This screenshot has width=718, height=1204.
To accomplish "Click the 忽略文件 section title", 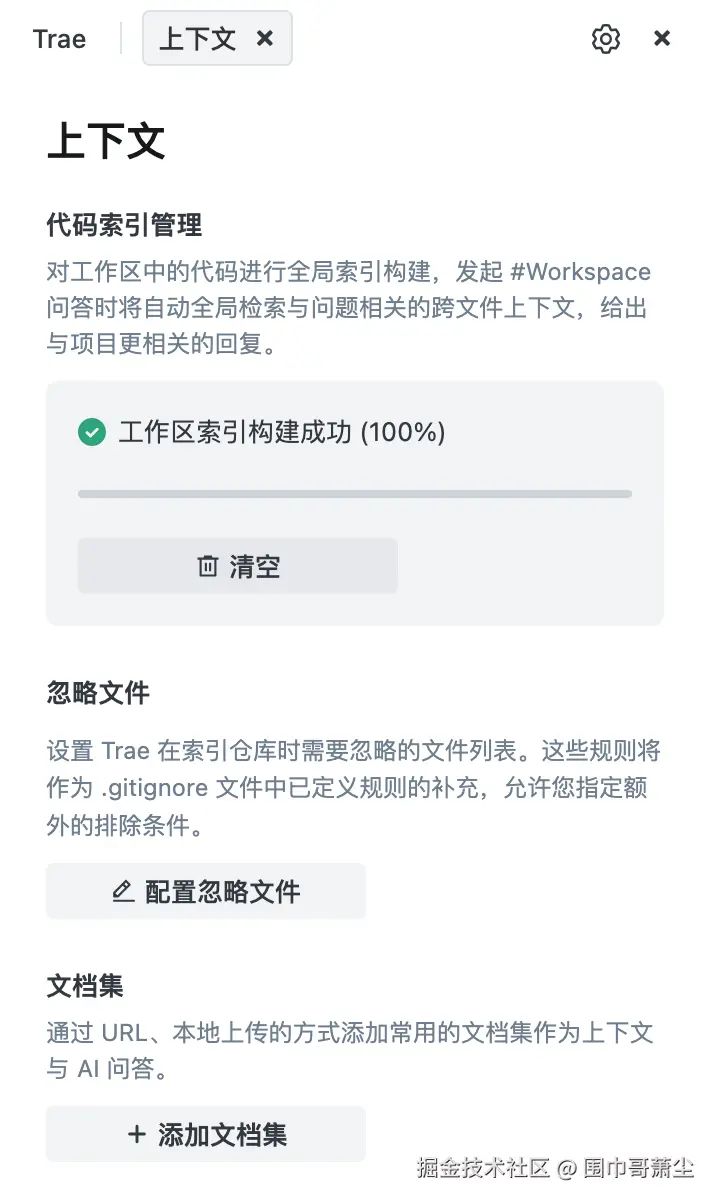I will pyautogui.click(x=97, y=692).
